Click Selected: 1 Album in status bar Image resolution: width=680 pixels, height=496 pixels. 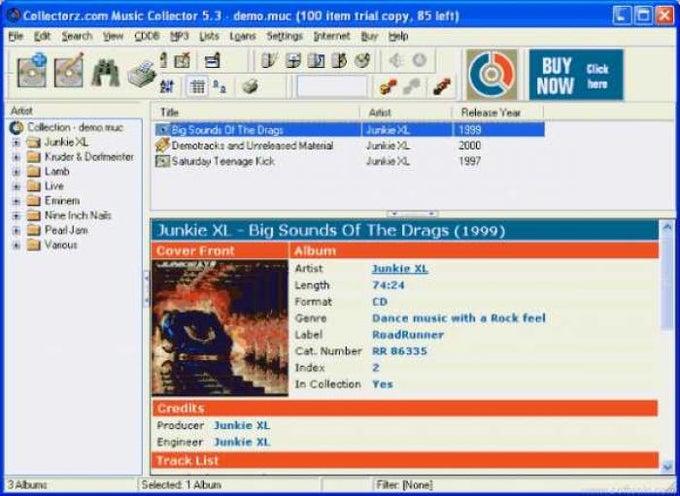(x=181, y=484)
